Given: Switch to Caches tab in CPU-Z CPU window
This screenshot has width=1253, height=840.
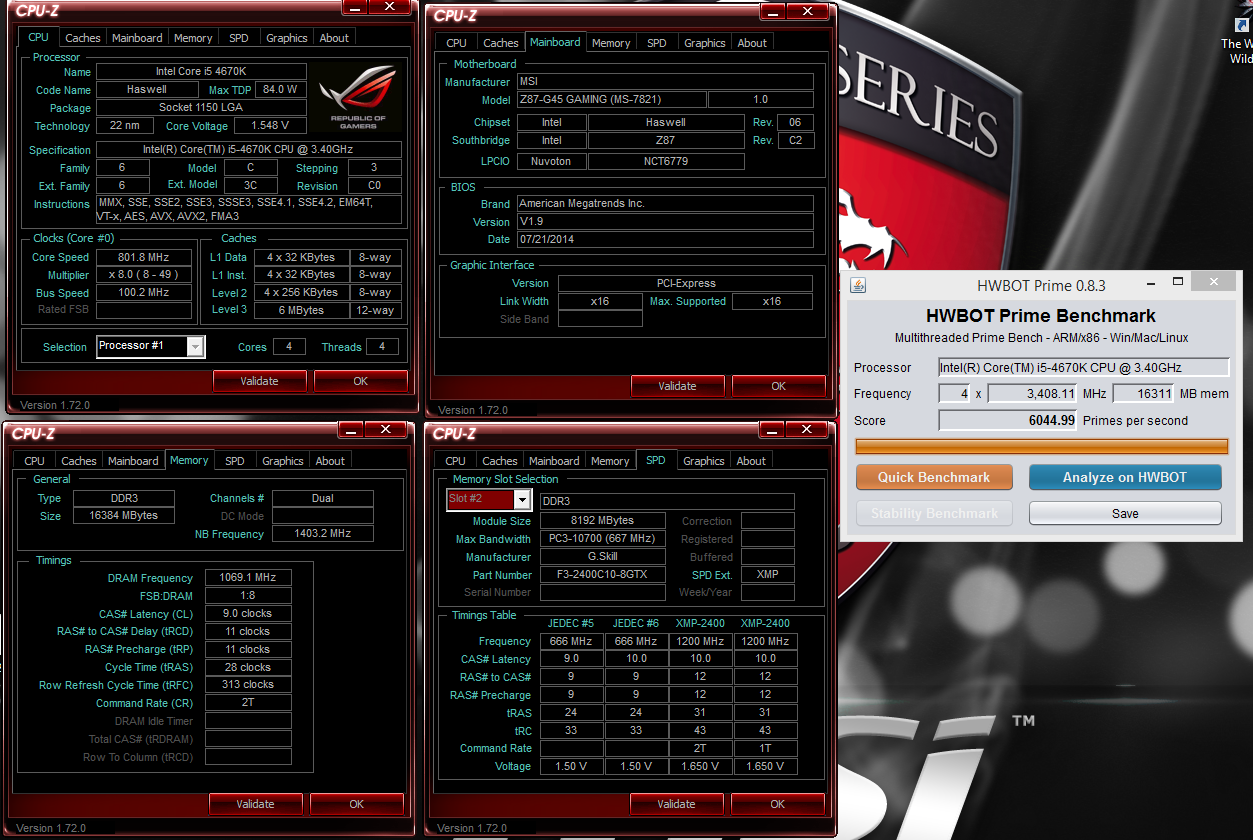Looking at the screenshot, I should coord(82,38).
